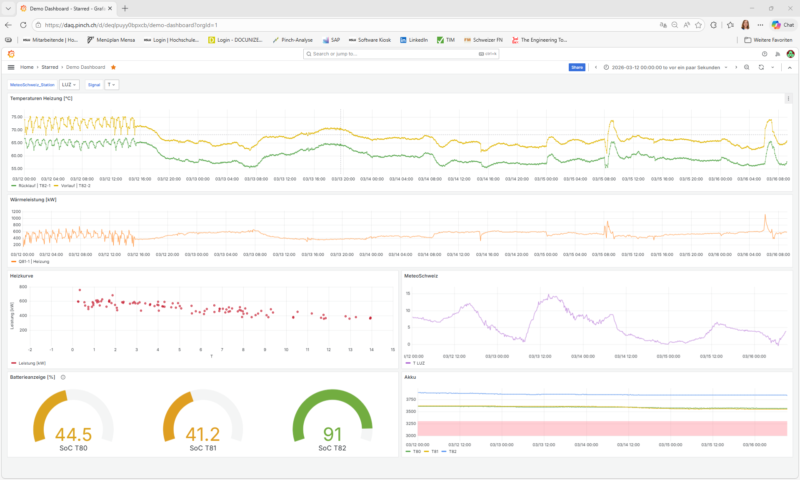Expand the time range picker
800x480 pixels.
coord(665,67)
